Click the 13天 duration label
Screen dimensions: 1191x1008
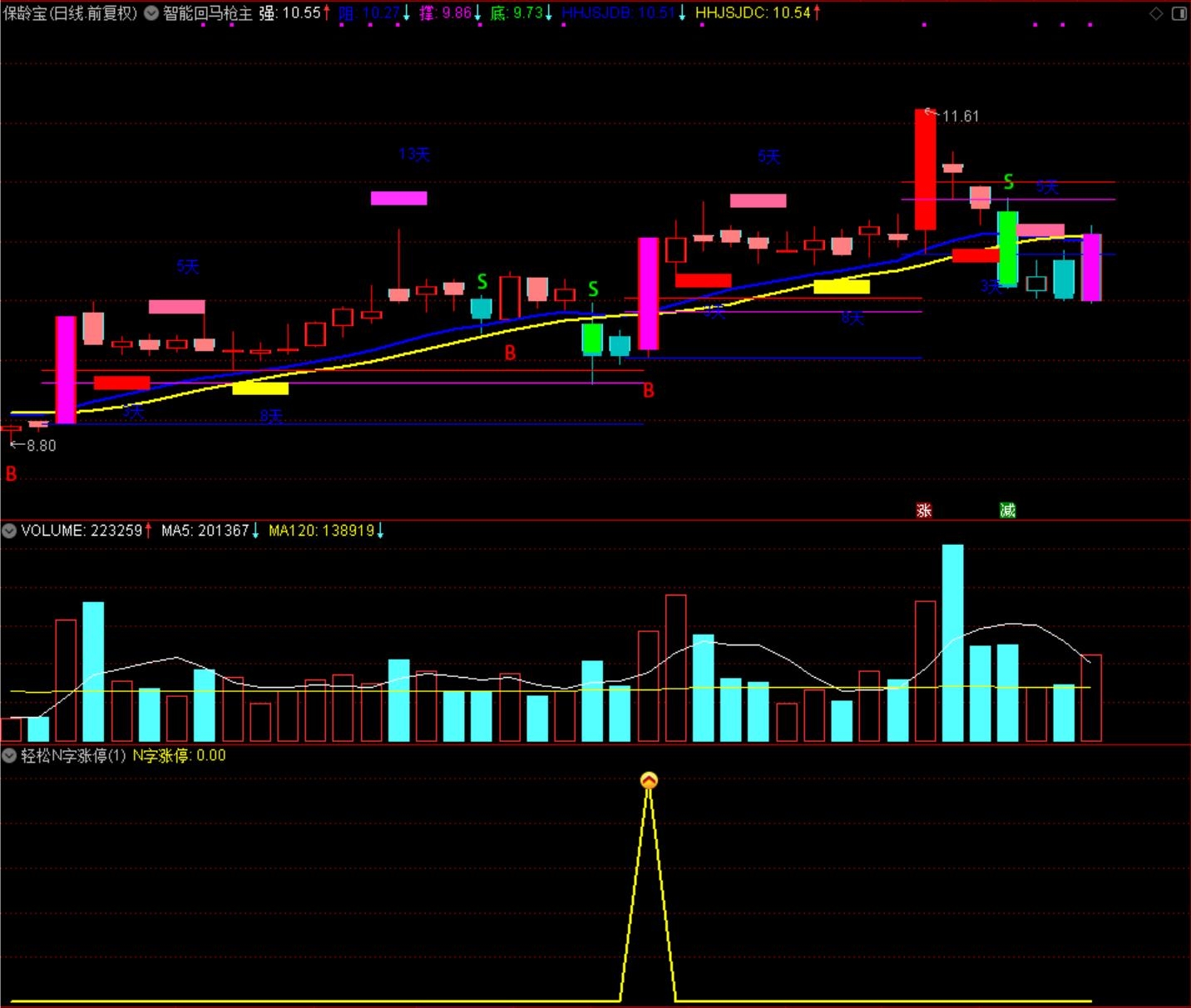click(x=414, y=155)
